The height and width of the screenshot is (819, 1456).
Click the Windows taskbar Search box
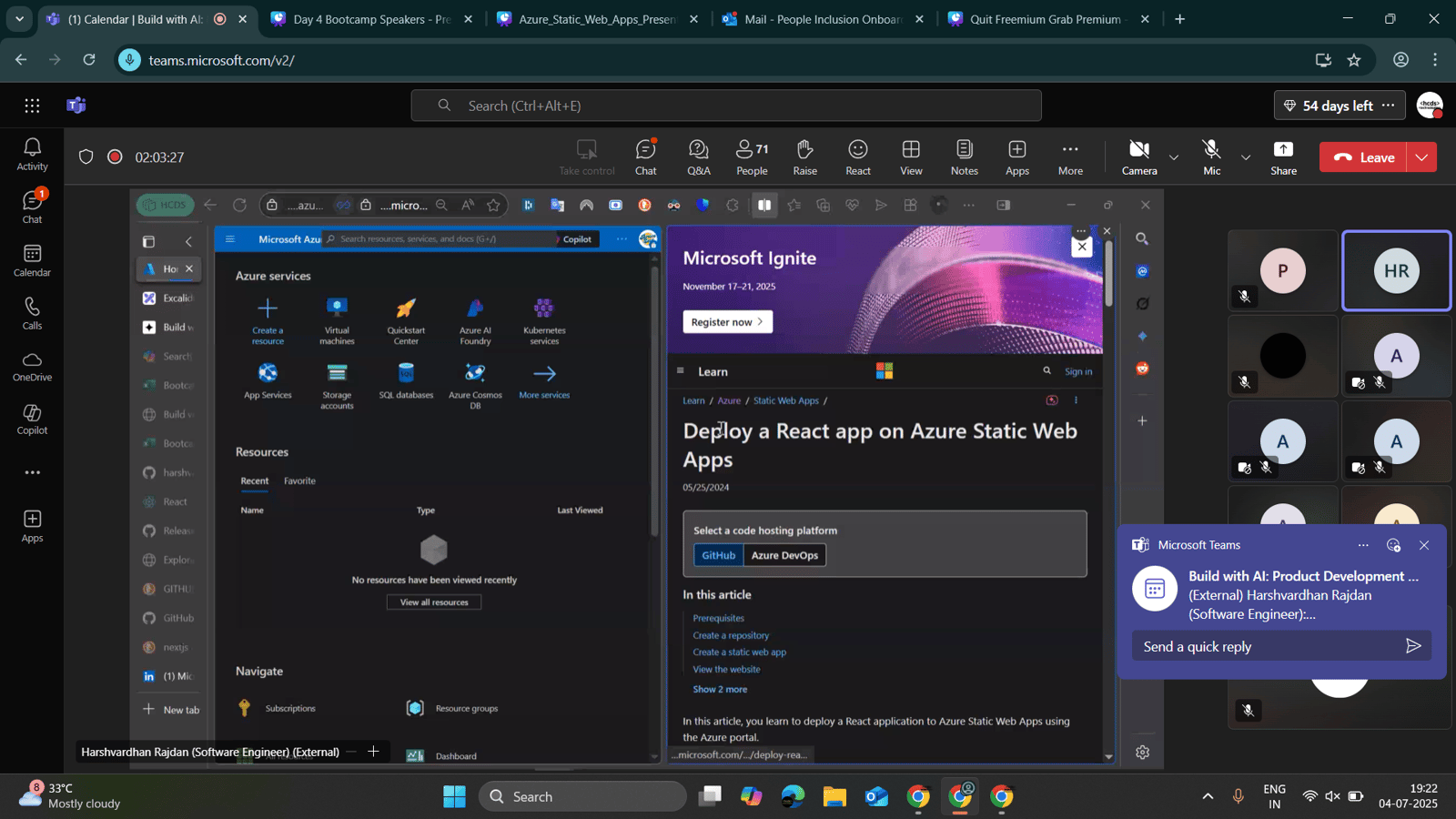coord(582,796)
